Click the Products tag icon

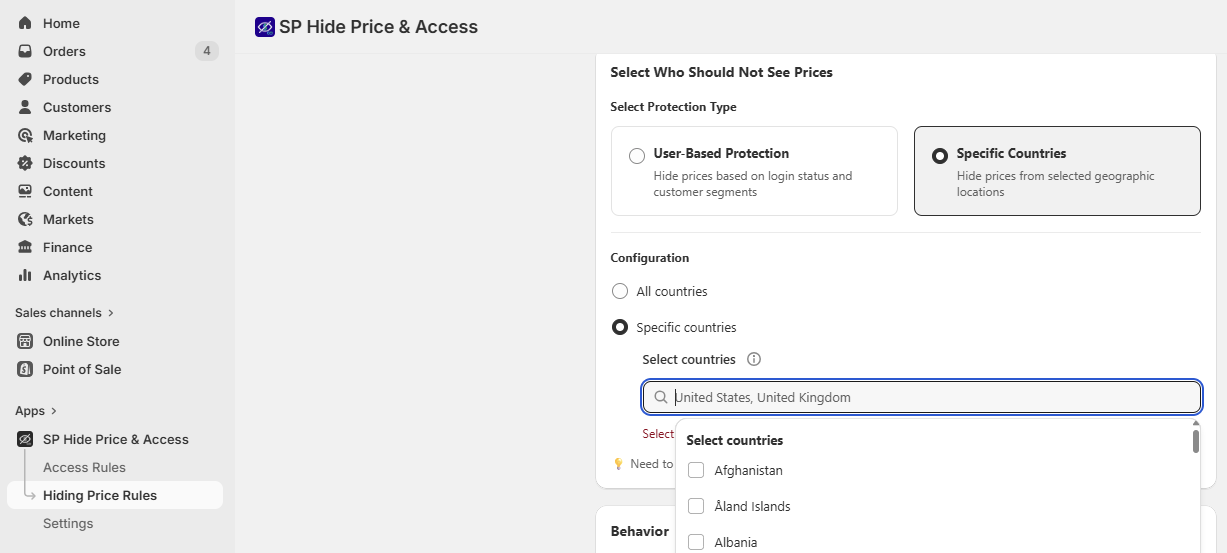25,79
